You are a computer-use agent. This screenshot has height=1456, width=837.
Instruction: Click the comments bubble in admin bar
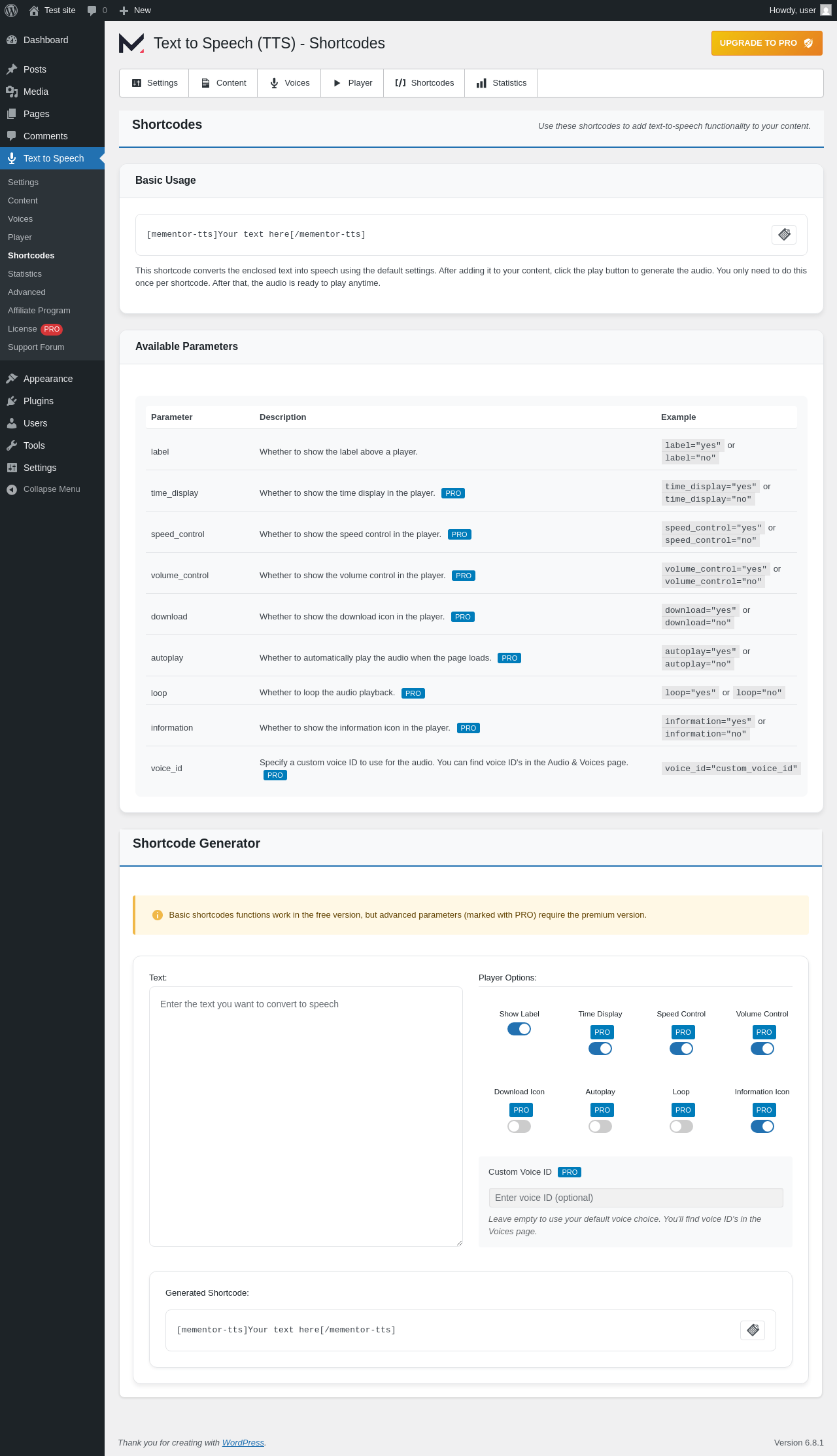tap(97, 10)
